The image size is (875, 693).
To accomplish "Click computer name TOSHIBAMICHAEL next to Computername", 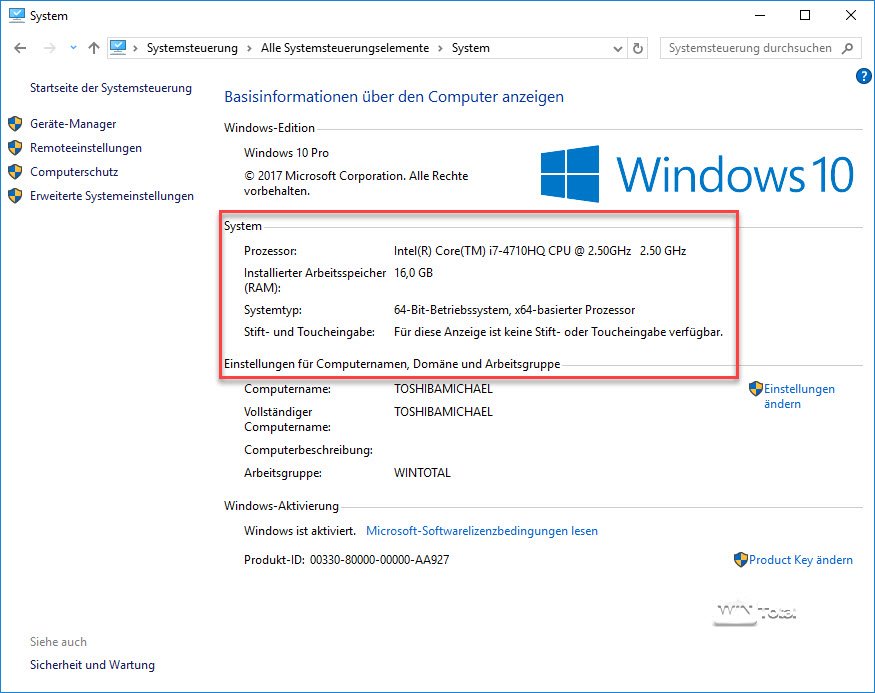I will click(443, 389).
